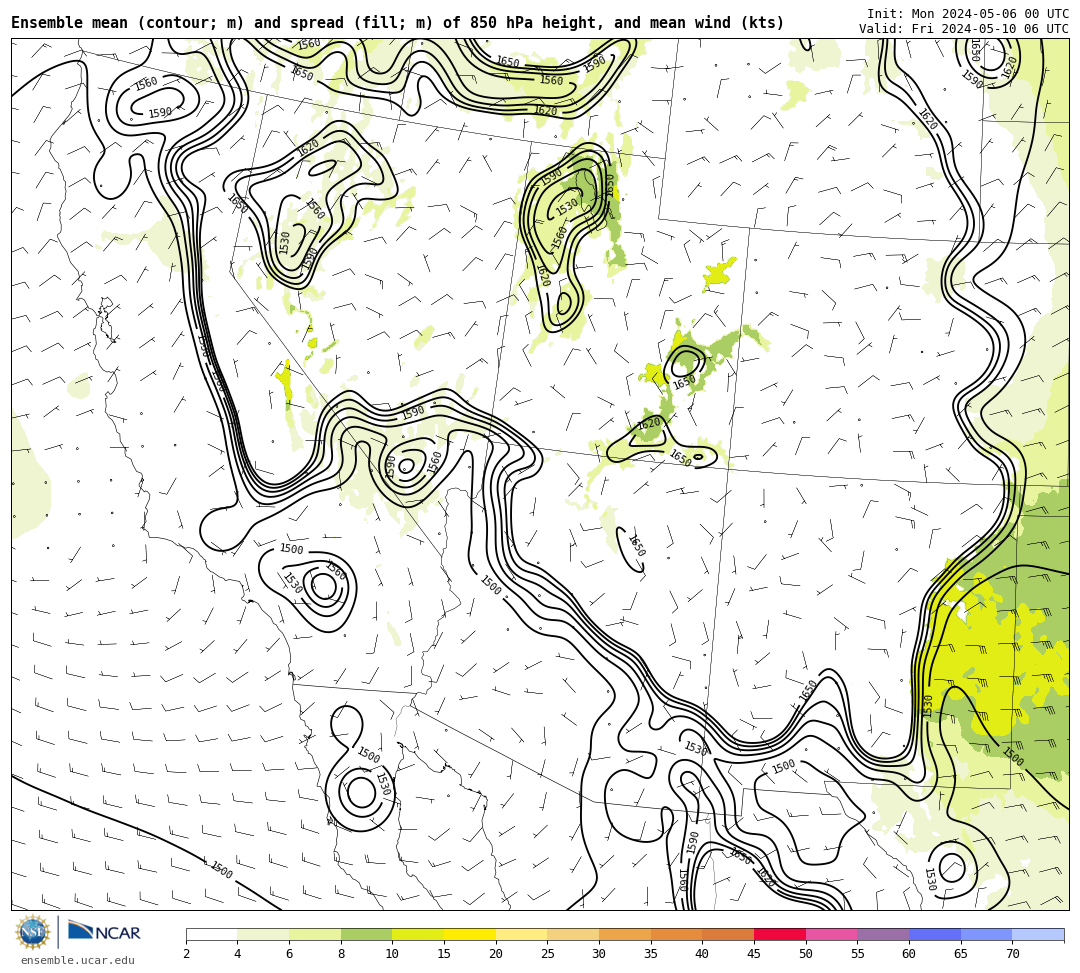This screenshot has width=1080, height=973.
Task: Pick the burnt orange 40–45 colorbar segment
Action: 728,934
